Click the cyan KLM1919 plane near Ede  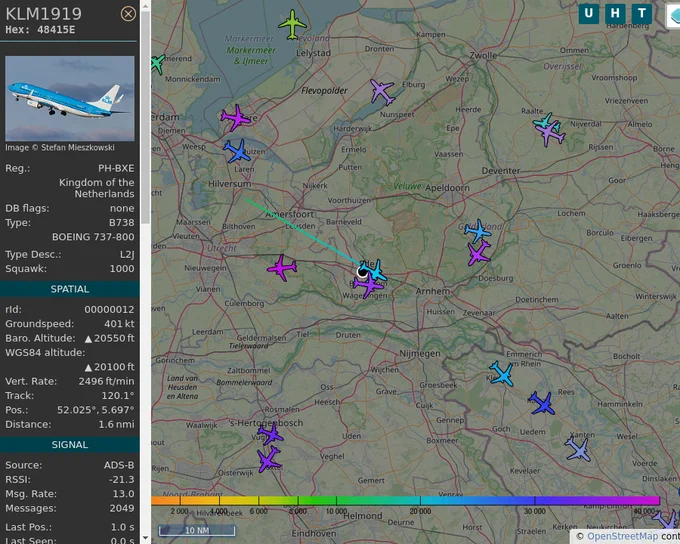pos(376,271)
